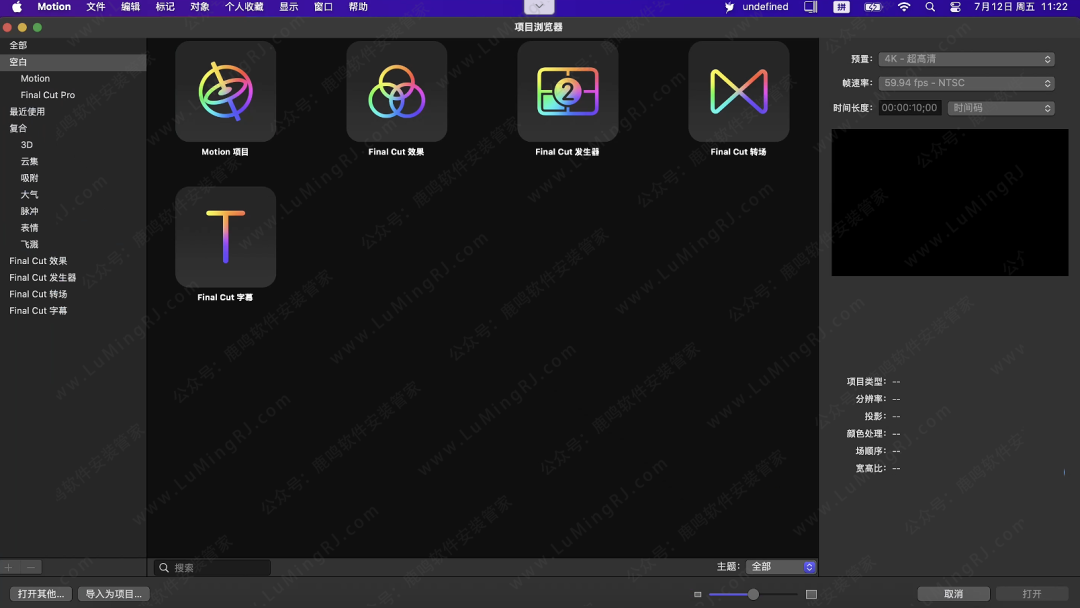Select the Motion 项目 icon
The width and height of the screenshot is (1080, 608).
coord(225,92)
